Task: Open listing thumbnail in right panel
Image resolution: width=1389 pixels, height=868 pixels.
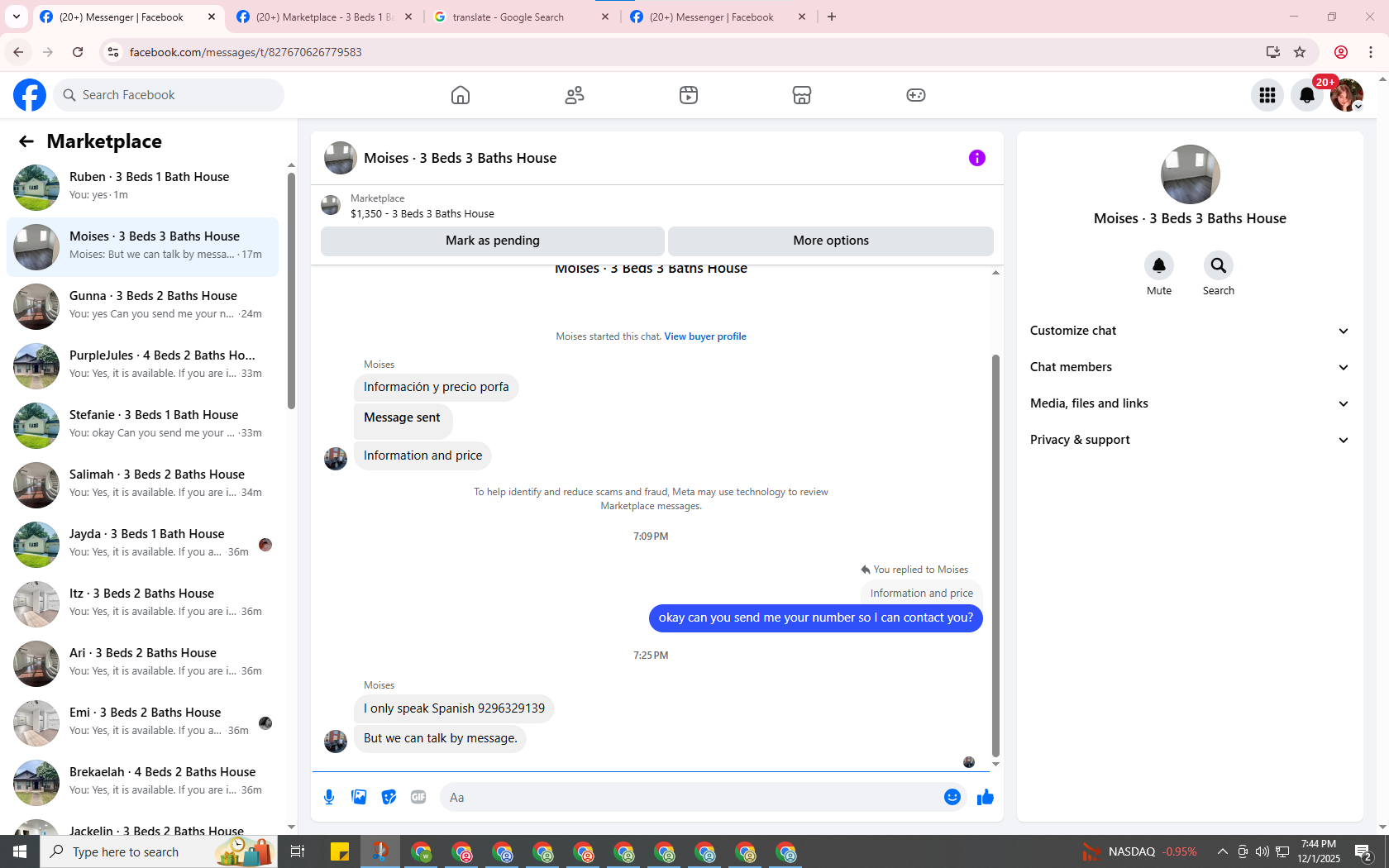Action: pos(1190,174)
